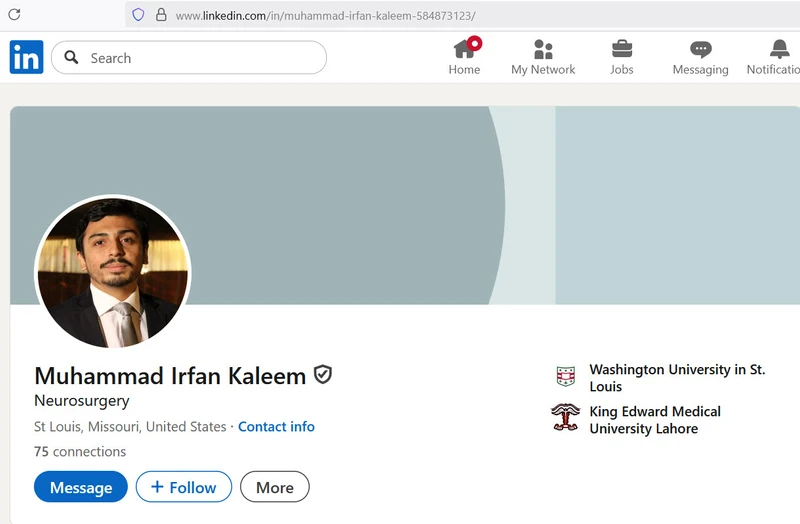Expand the More options button

(275, 487)
